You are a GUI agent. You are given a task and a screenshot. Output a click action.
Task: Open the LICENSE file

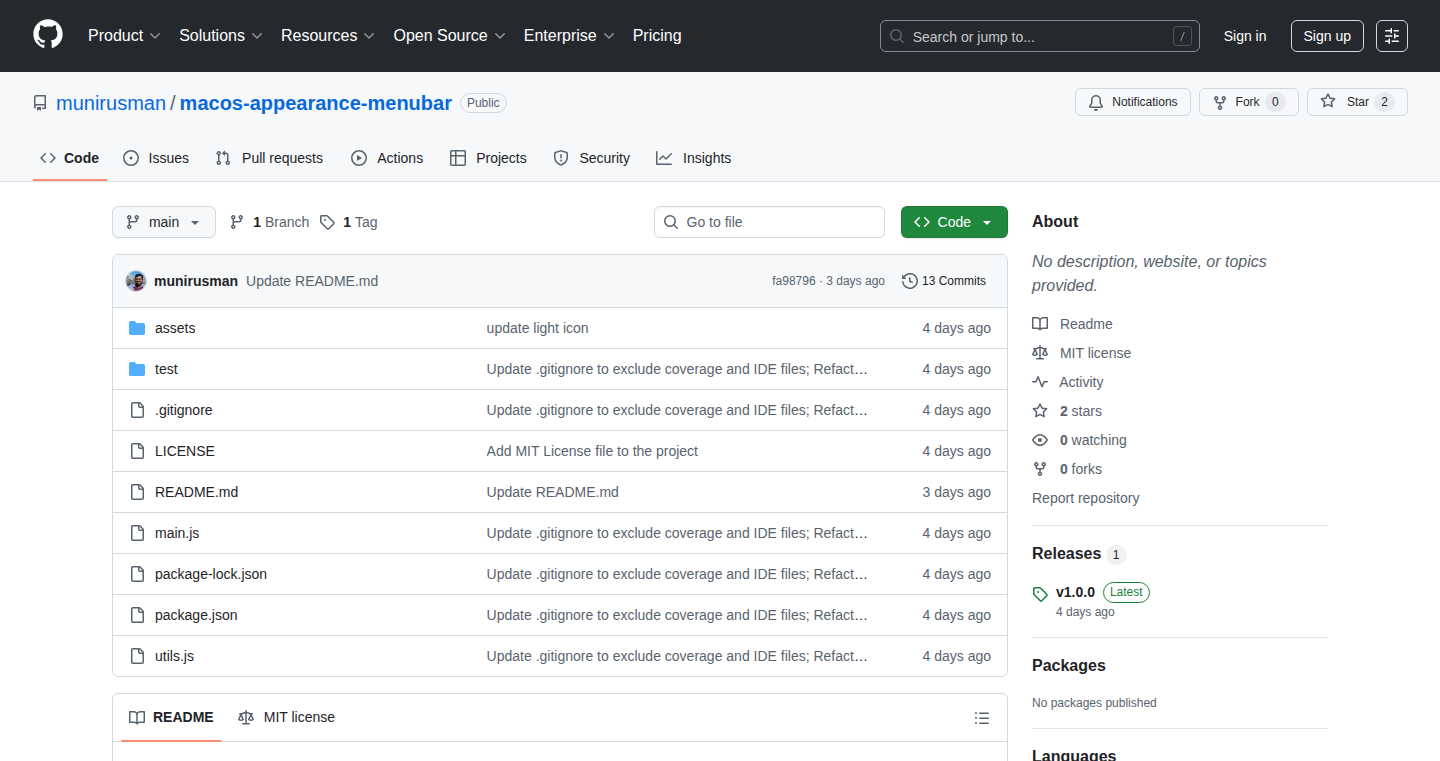[x=185, y=451]
